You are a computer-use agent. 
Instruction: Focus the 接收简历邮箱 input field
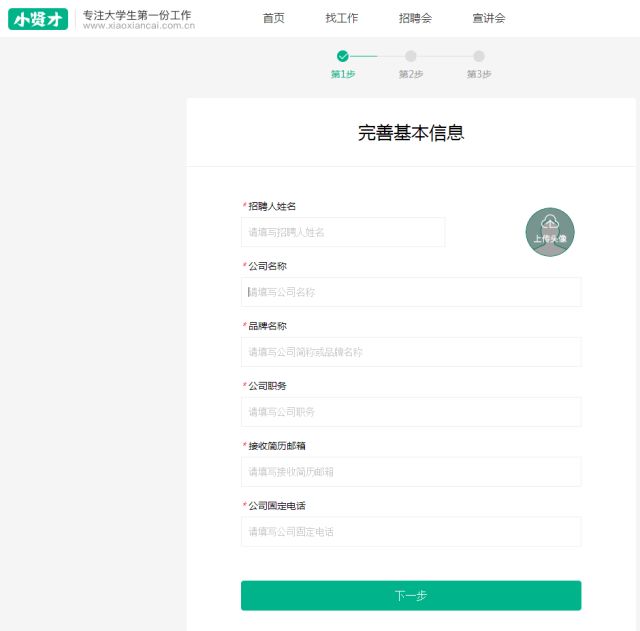coord(411,472)
